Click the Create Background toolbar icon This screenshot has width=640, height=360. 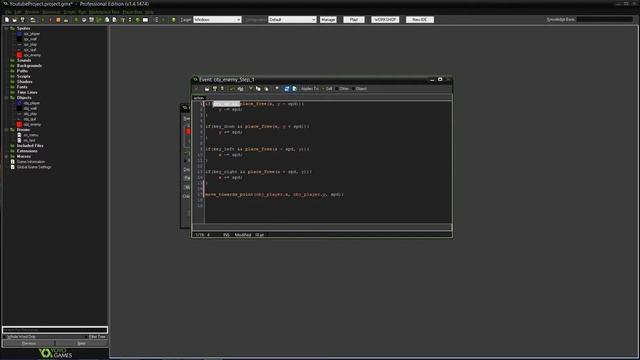point(91,20)
